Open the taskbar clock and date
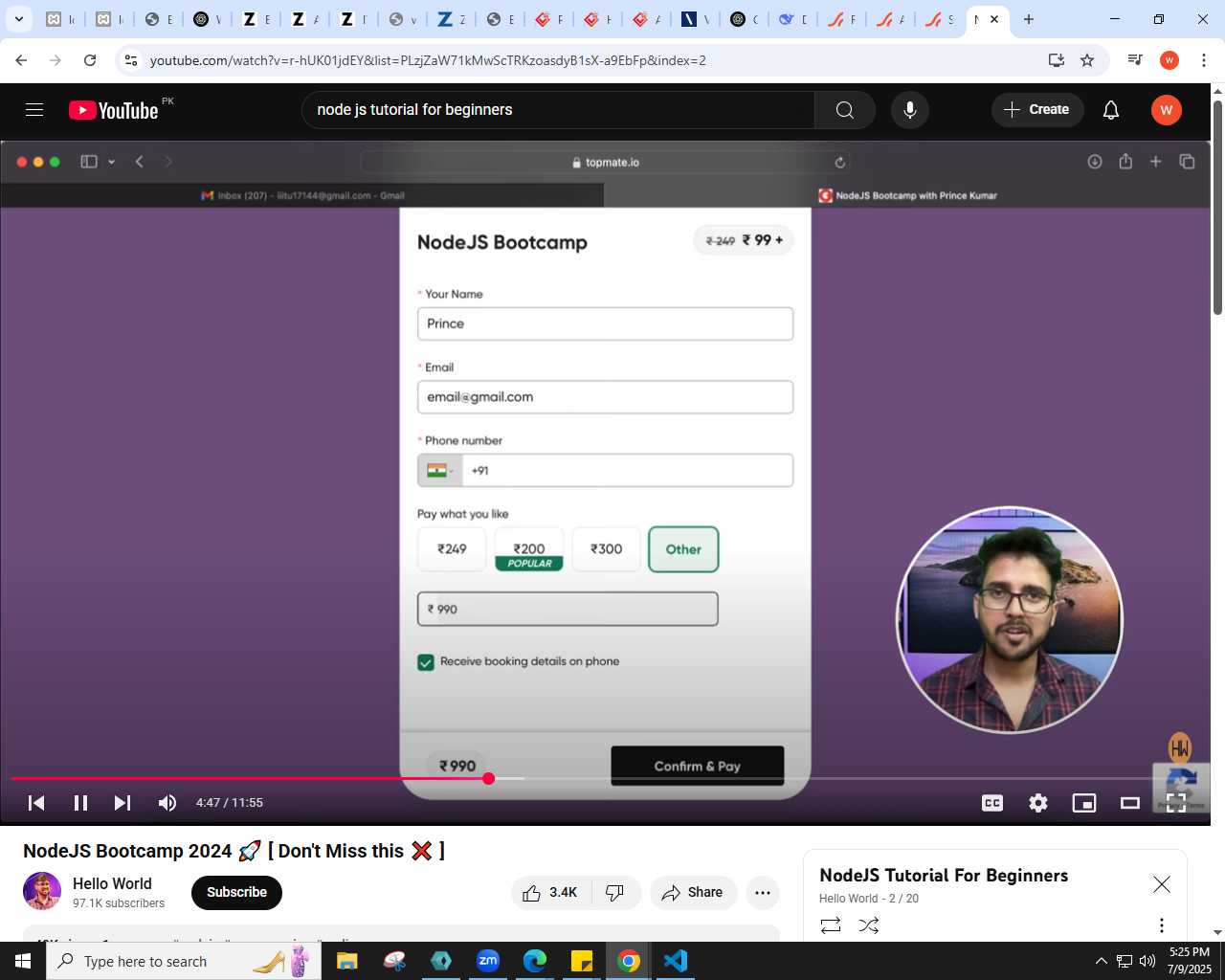Screen dimensions: 1225x980 1189,961
